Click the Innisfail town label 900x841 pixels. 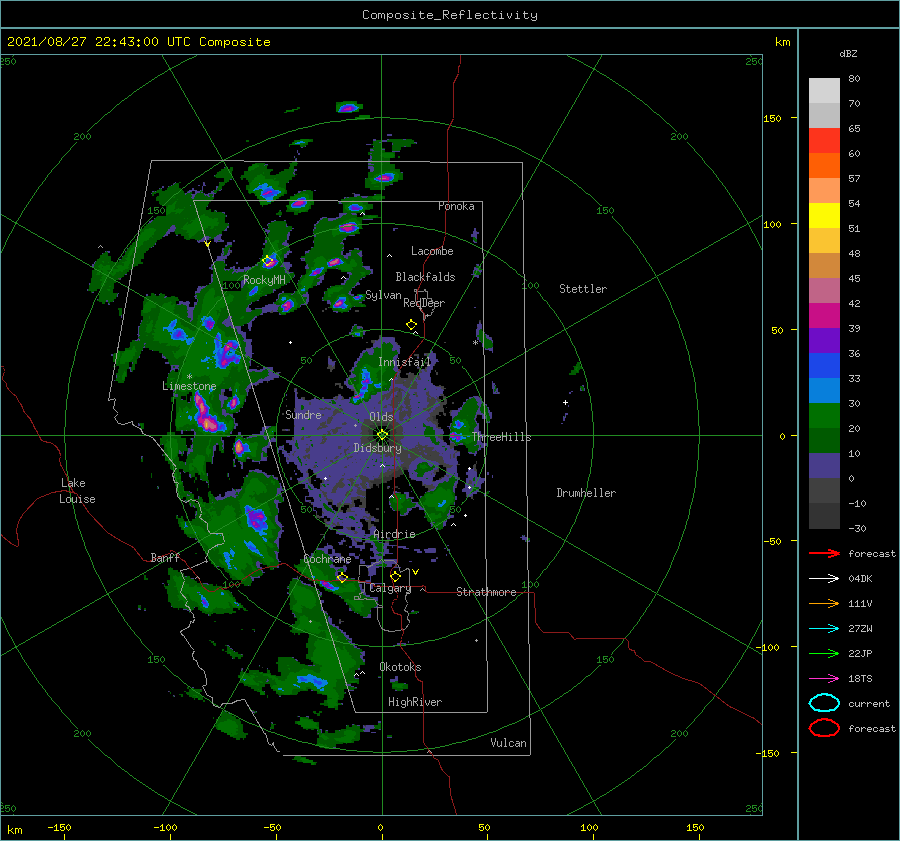tap(404, 362)
